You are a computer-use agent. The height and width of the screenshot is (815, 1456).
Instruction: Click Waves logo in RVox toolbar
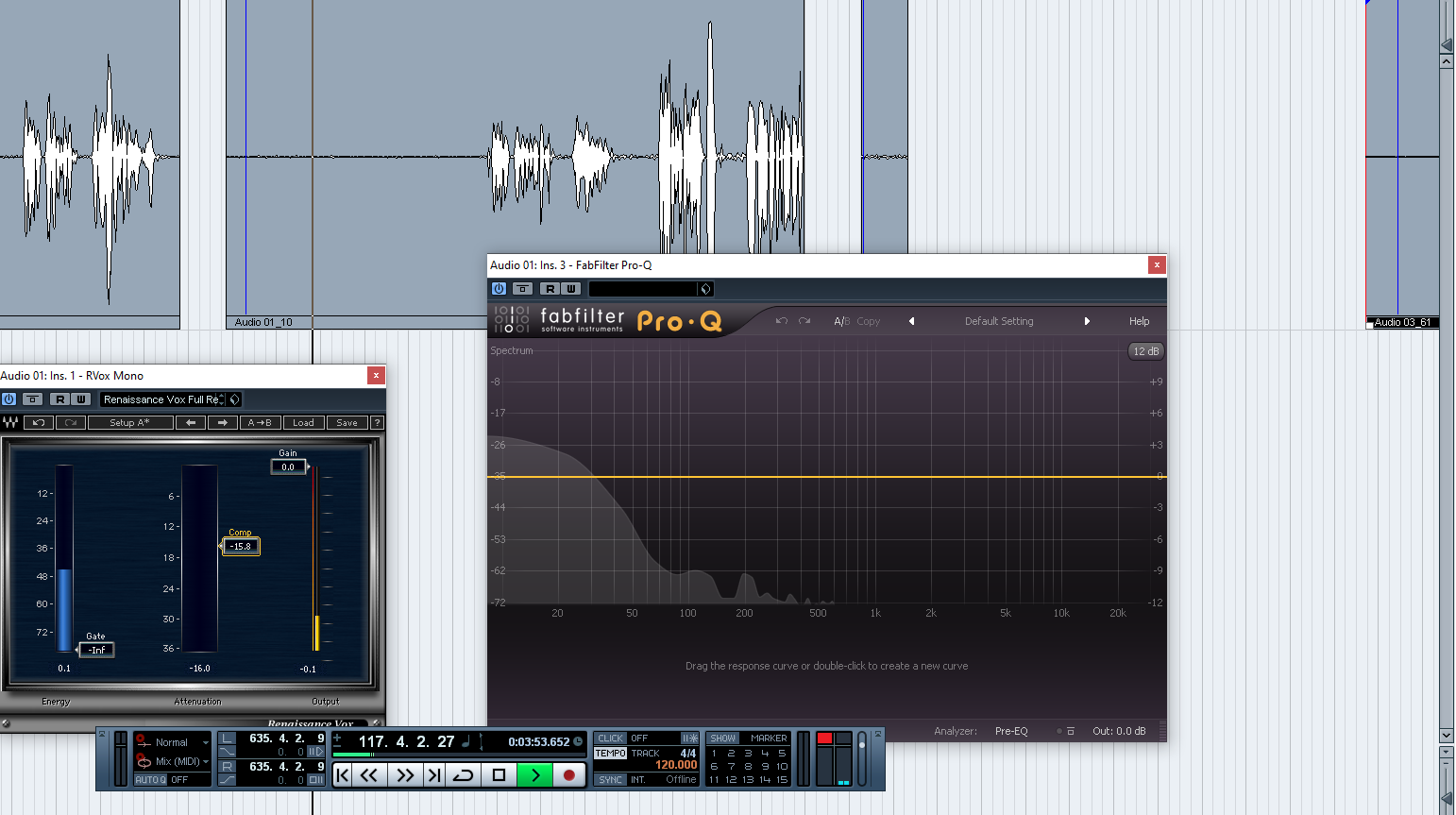click(10, 422)
